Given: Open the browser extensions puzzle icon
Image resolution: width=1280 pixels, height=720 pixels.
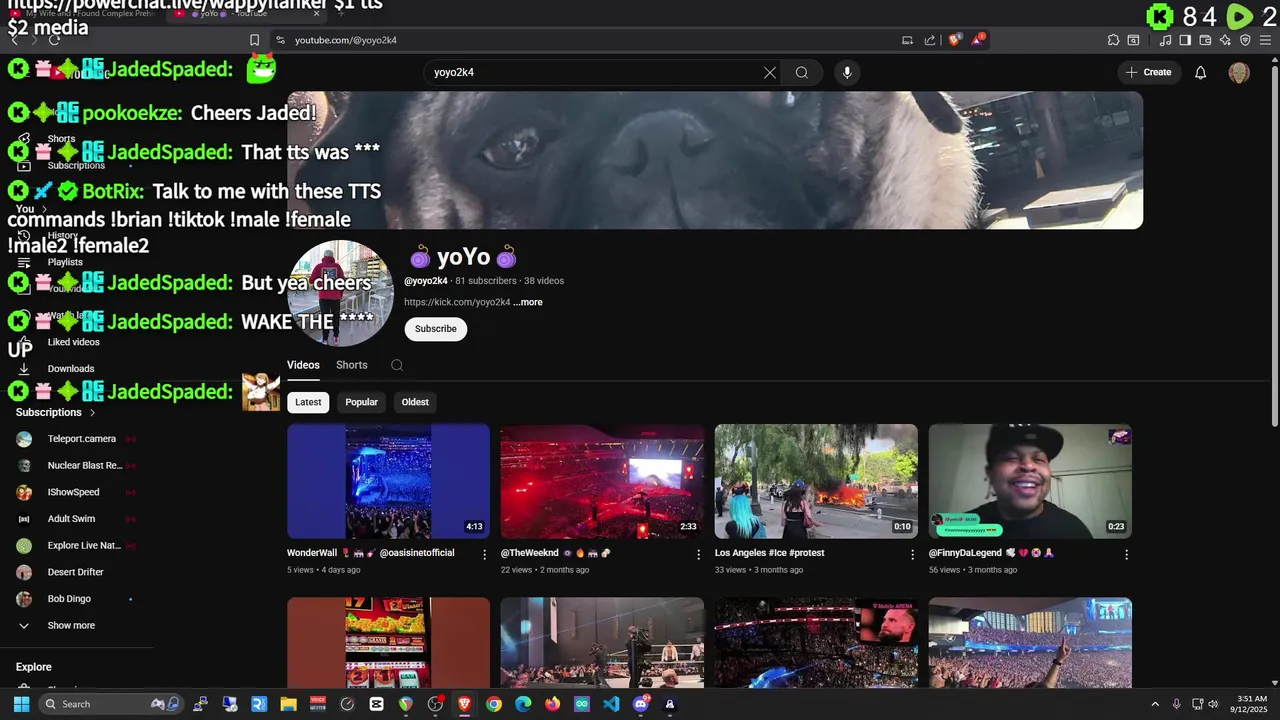Looking at the screenshot, I should coord(1113,40).
